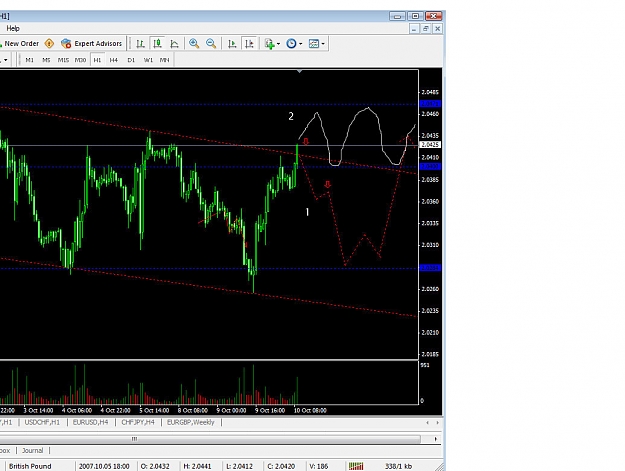Screen dimensions: 625x471
Task: Select the M1 timeframe
Action: click(x=29, y=60)
